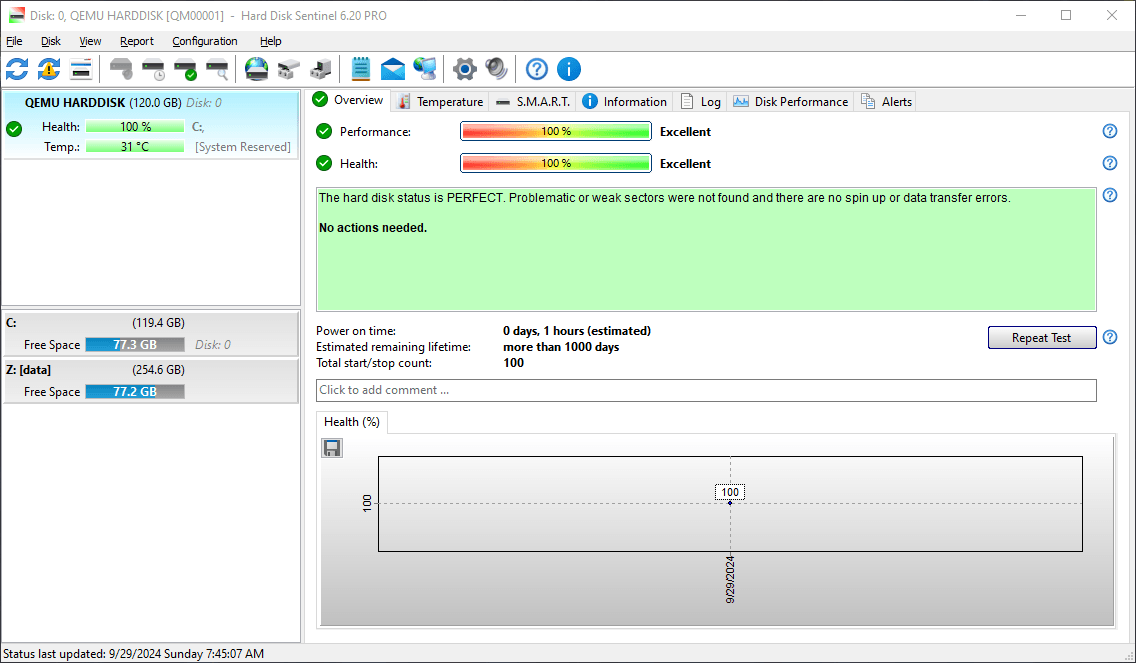
Task: Save the health graph with floppy icon
Action: pyautogui.click(x=332, y=448)
